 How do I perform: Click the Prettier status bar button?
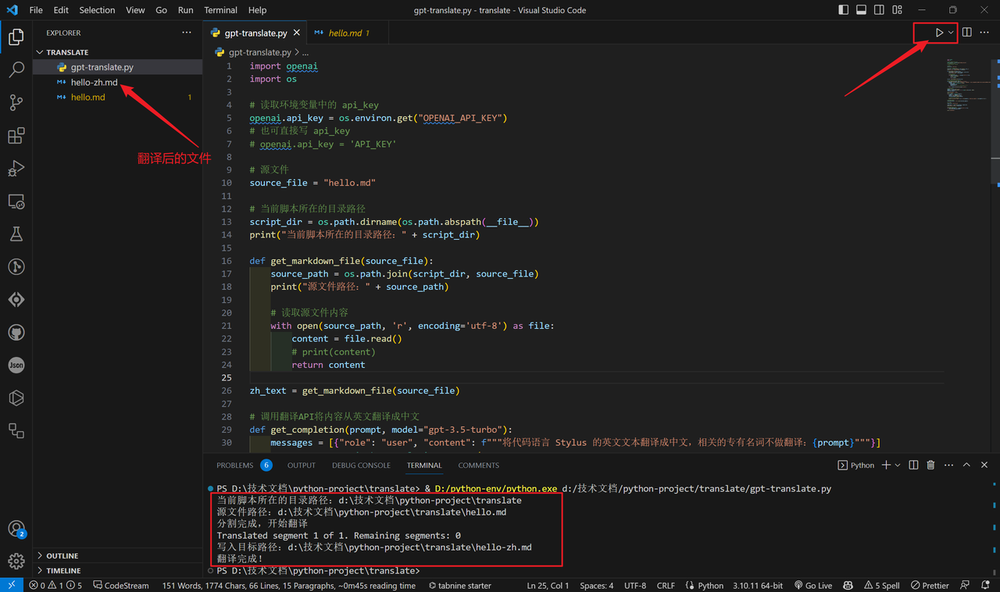[930, 585]
